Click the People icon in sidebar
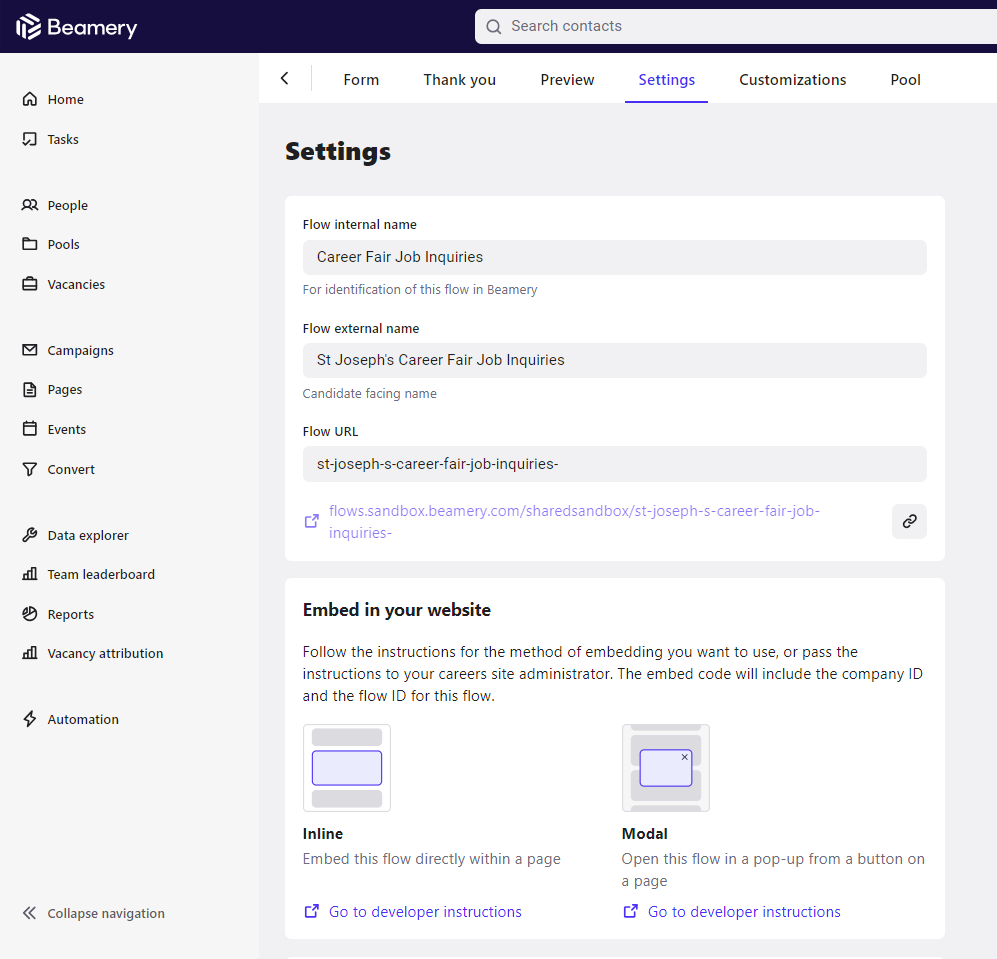The height and width of the screenshot is (959, 997). click(30, 205)
